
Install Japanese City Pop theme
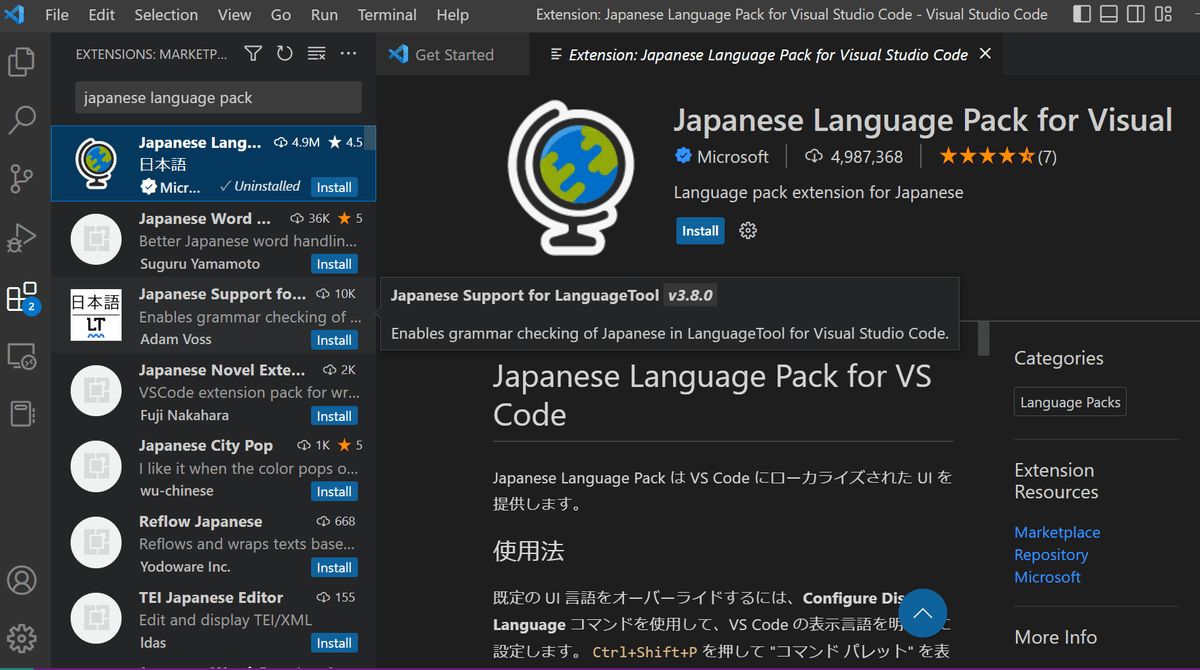coord(334,491)
